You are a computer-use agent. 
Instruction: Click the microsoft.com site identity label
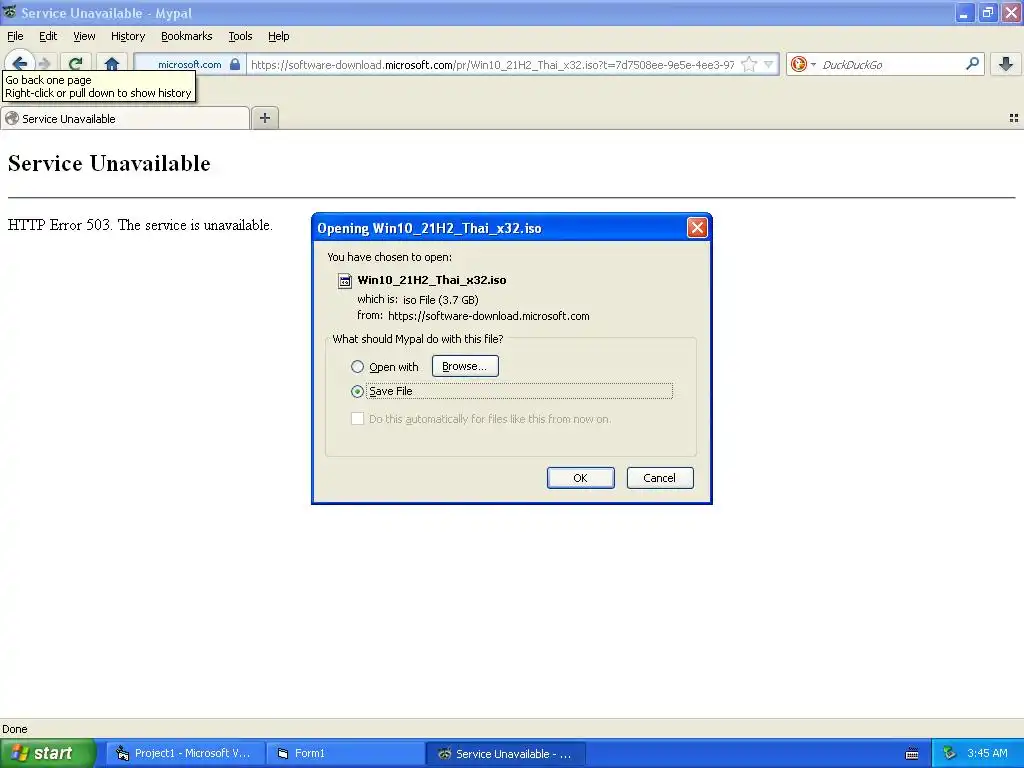click(189, 64)
